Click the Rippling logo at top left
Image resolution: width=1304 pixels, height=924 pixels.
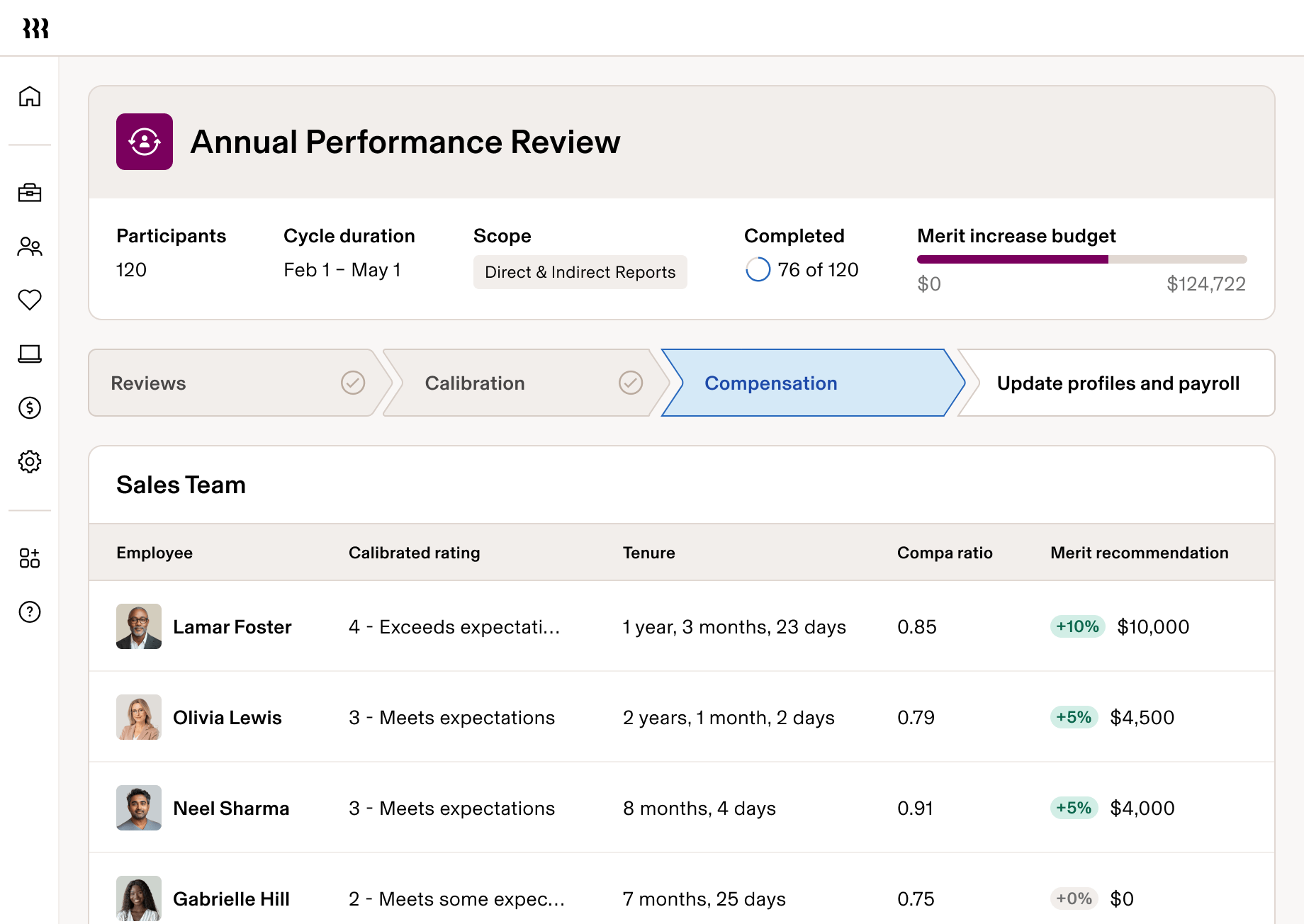[x=37, y=28]
